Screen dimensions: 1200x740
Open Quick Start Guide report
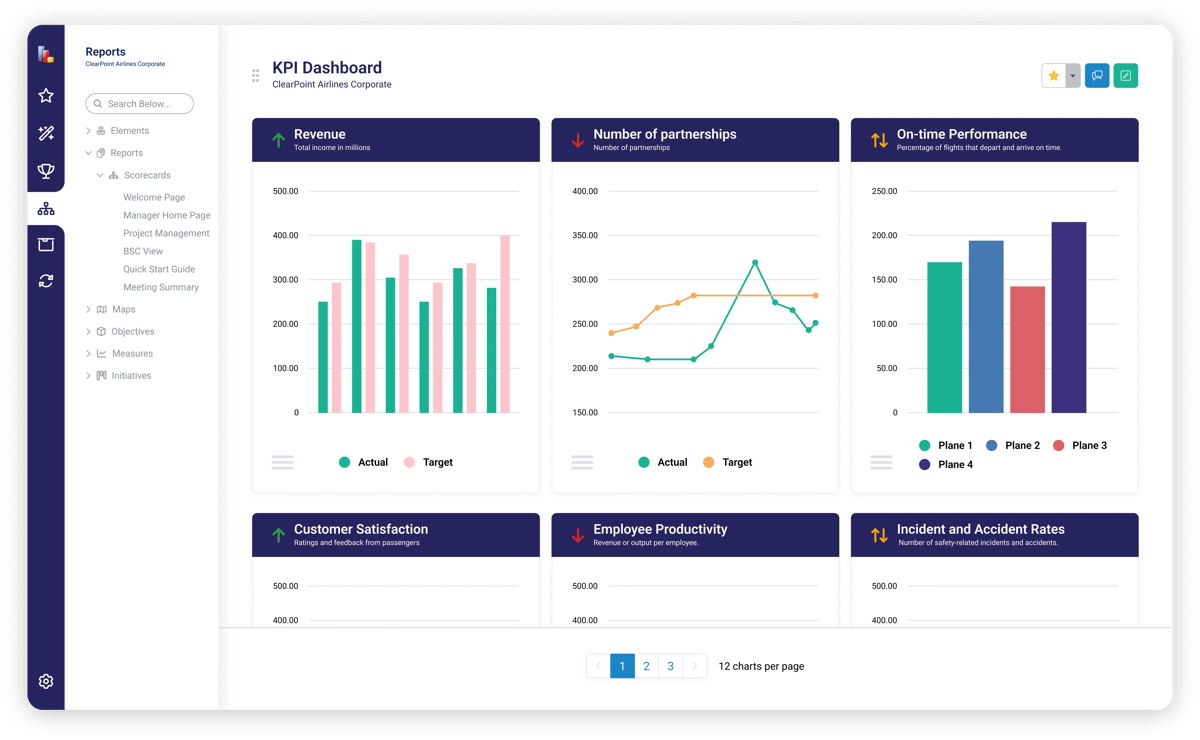pos(159,270)
